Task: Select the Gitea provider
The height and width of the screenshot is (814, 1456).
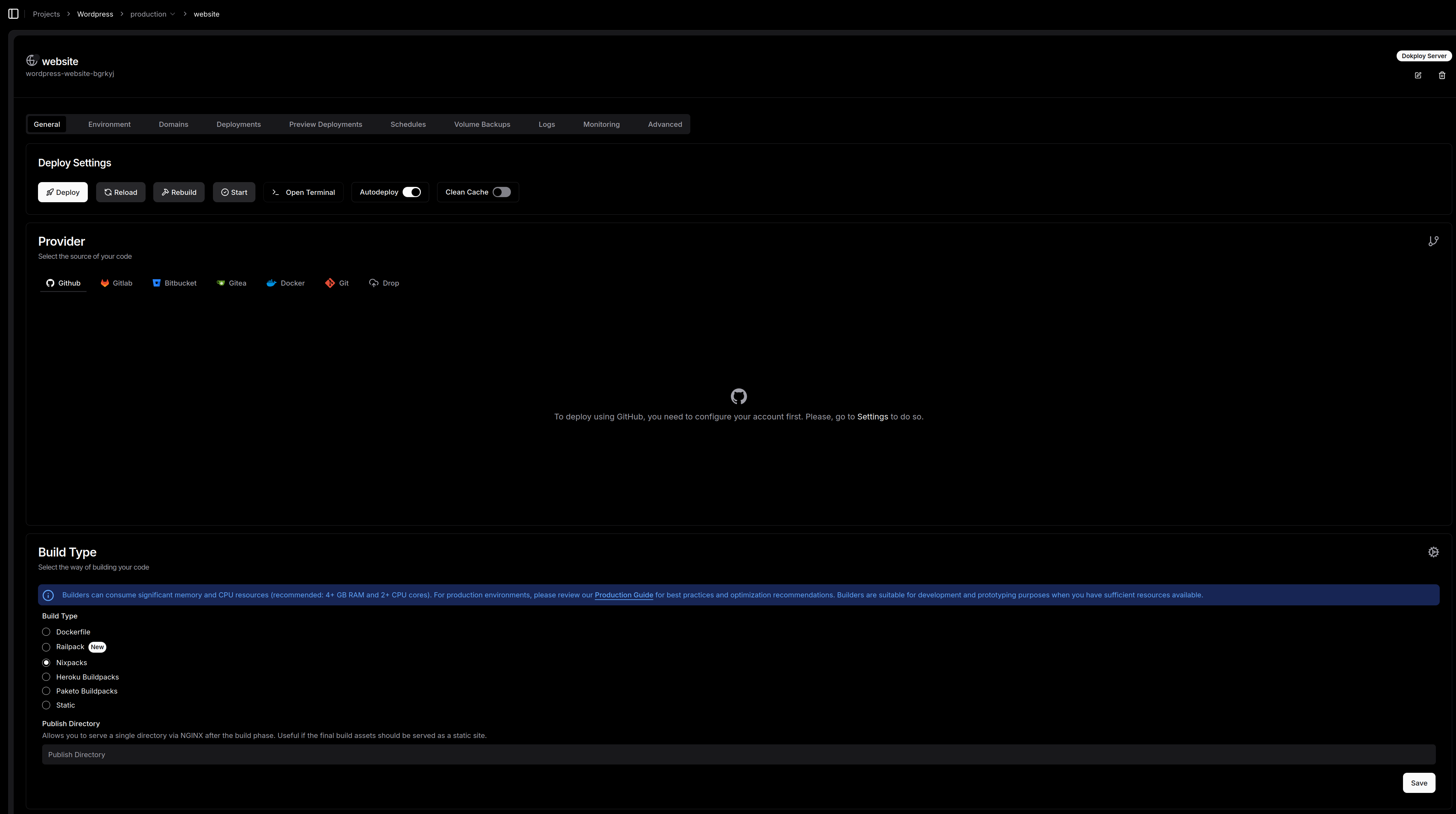Action: 232,283
